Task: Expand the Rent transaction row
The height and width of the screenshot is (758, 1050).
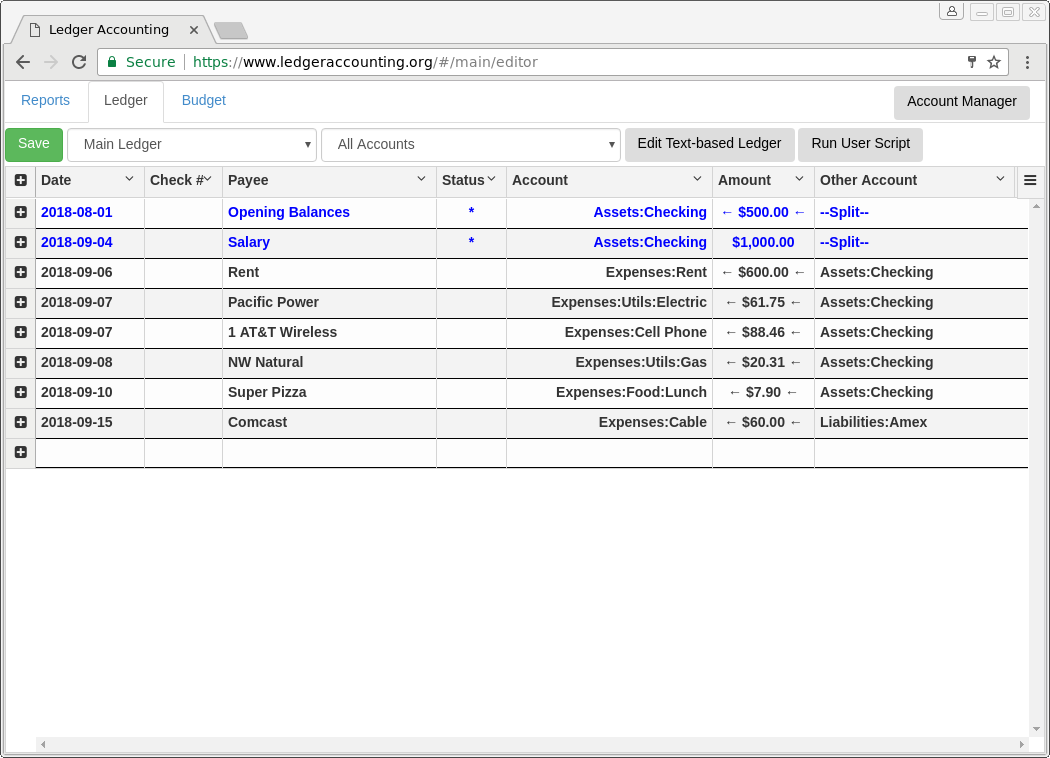Action: click(21, 272)
